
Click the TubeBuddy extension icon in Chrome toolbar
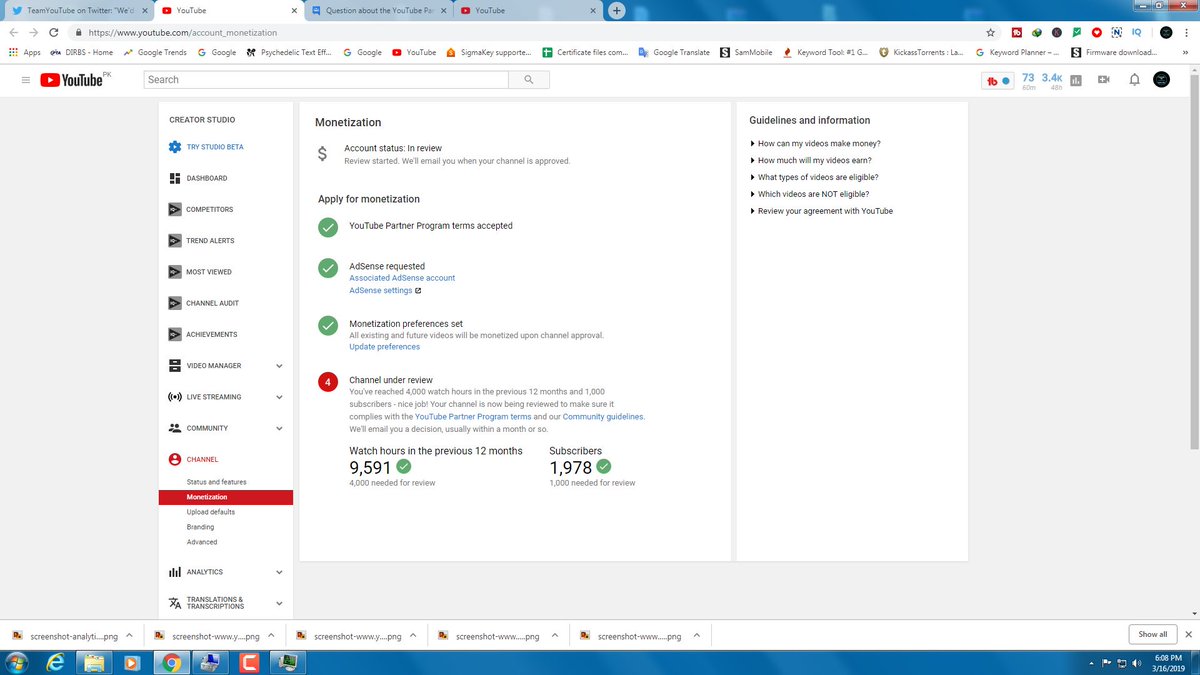[x=1017, y=32]
